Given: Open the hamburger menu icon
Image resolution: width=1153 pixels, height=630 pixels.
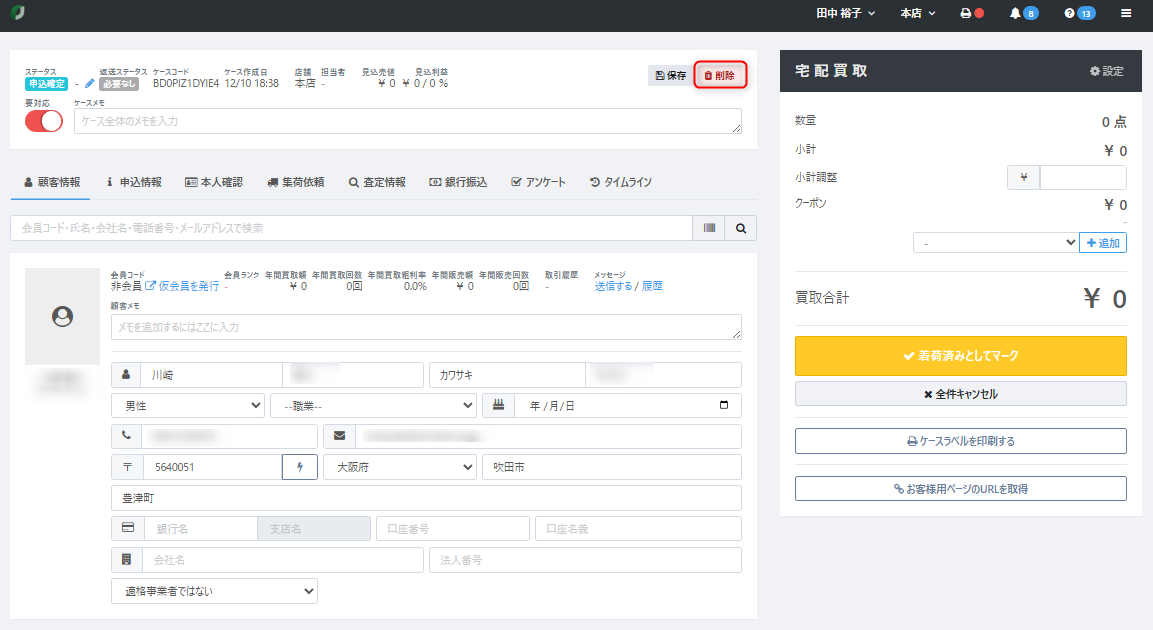Looking at the screenshot, I should pos(1126,14).
